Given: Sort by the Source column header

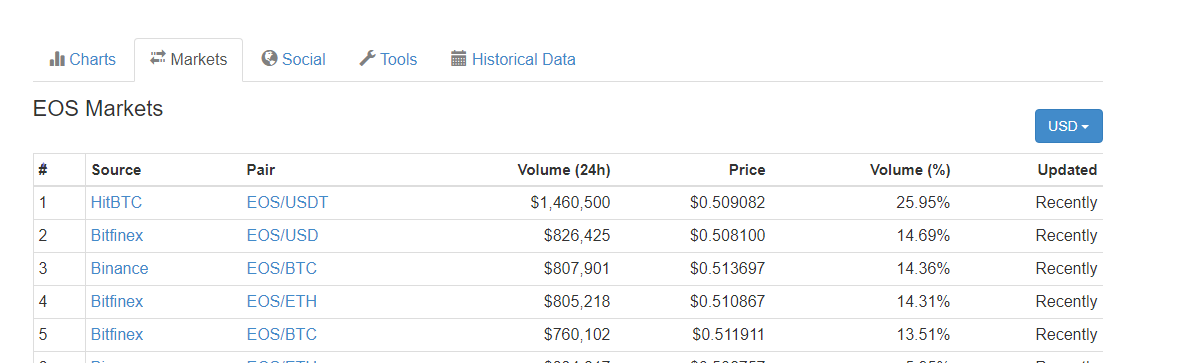Looking at the screenshot, I should [x=116, y=170].
